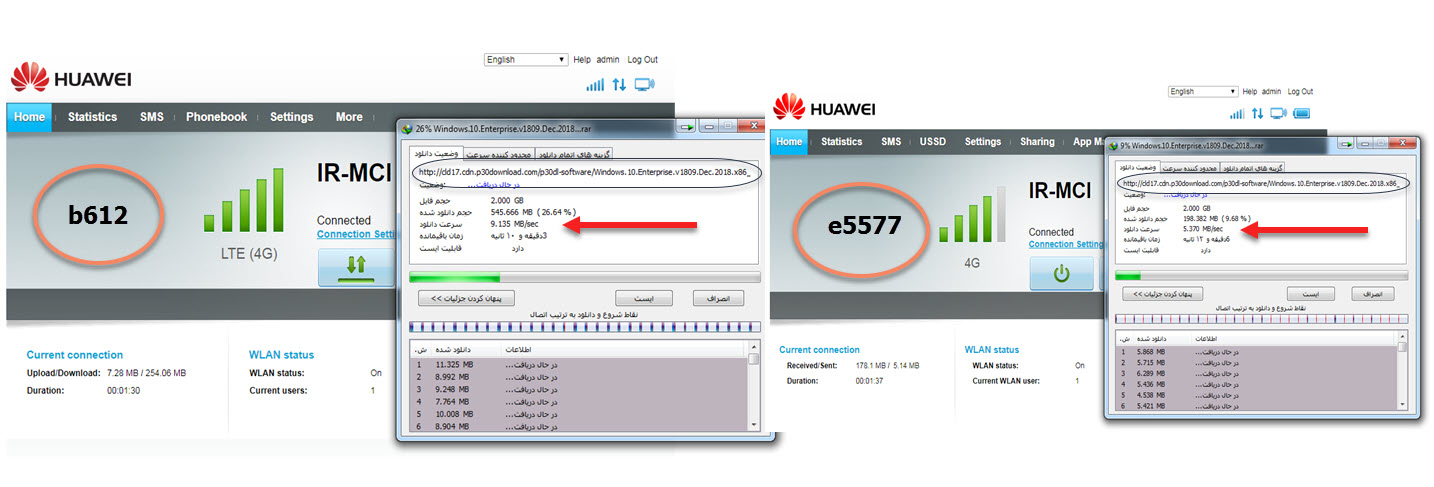Open Statistics tab on the e5577 page
Screen dimensions: 1434x487
[x=841, y=142]
